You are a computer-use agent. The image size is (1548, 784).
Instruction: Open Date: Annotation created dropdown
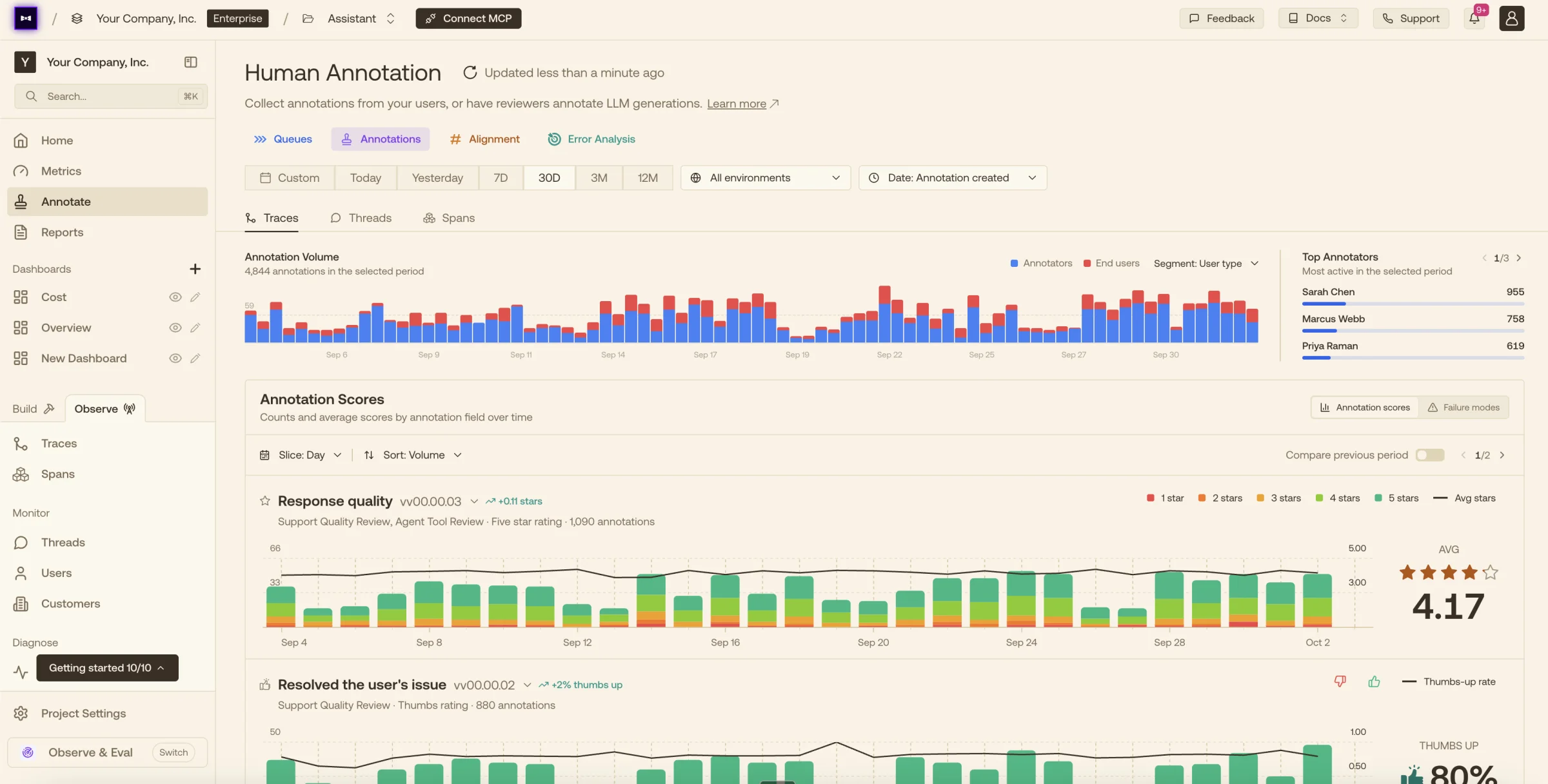953,178
